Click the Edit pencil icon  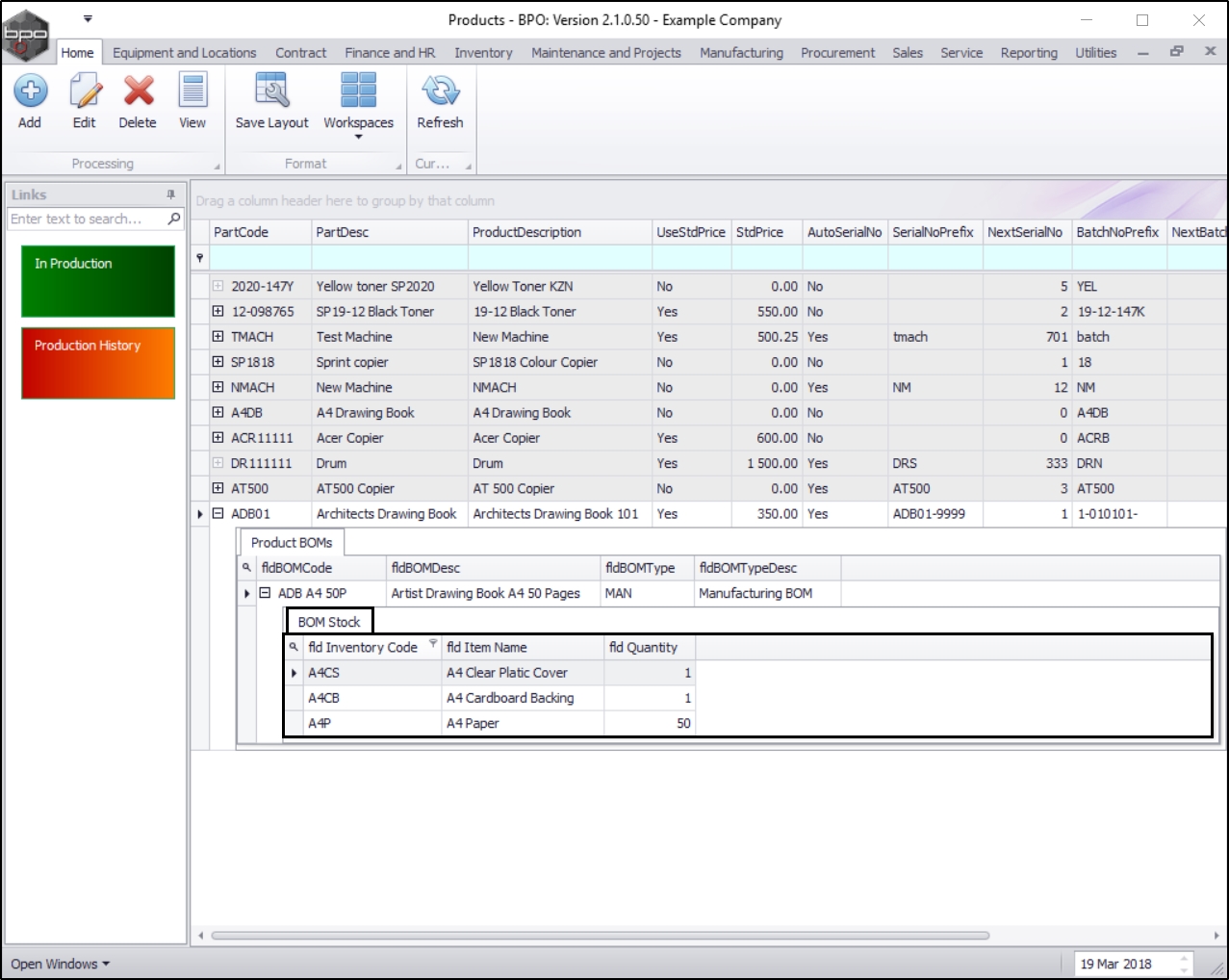tap(85, 91)
